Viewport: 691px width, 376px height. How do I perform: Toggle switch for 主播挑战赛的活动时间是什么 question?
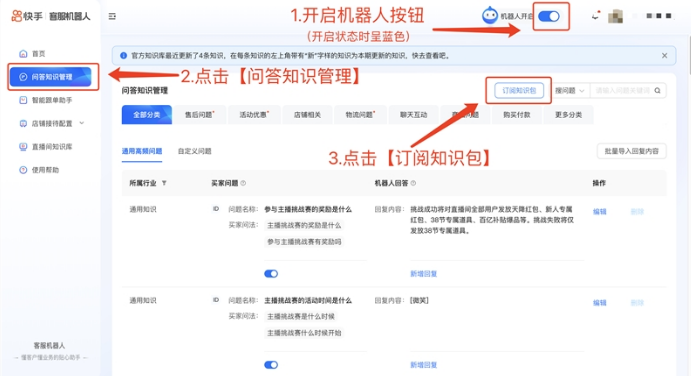click(x=271, y=365)
